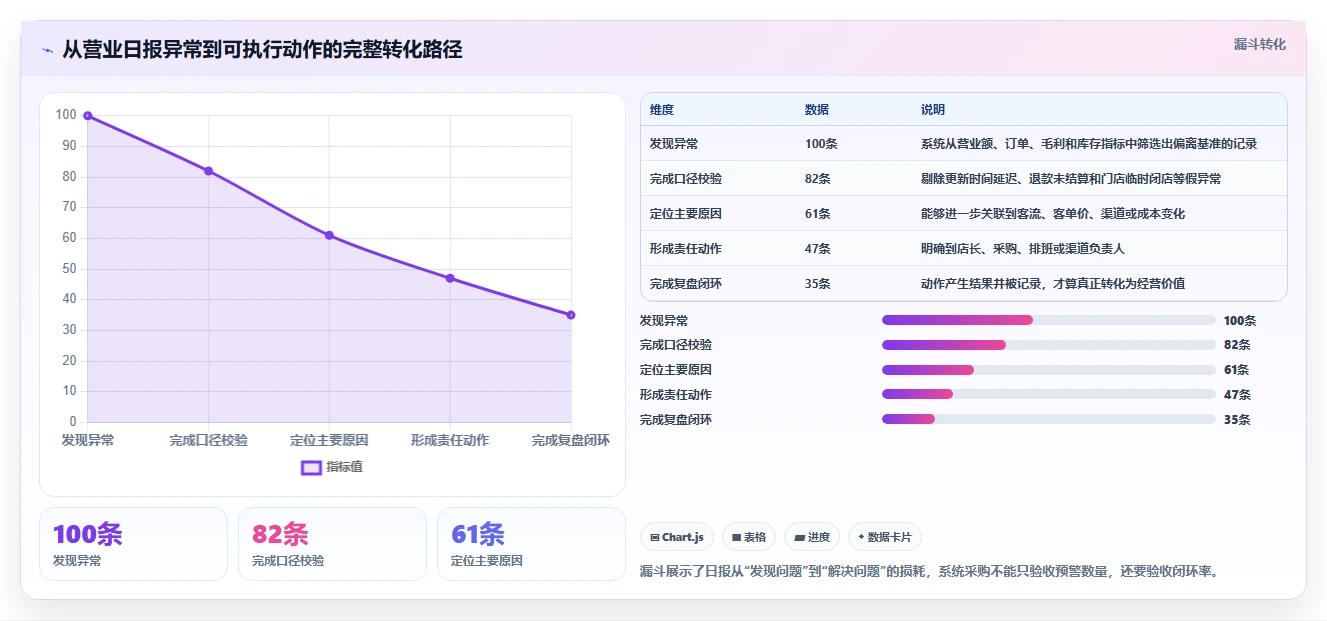
Task: Click the Chart.js tag chip
Action: pyautogui.click(x=677, y=537)
